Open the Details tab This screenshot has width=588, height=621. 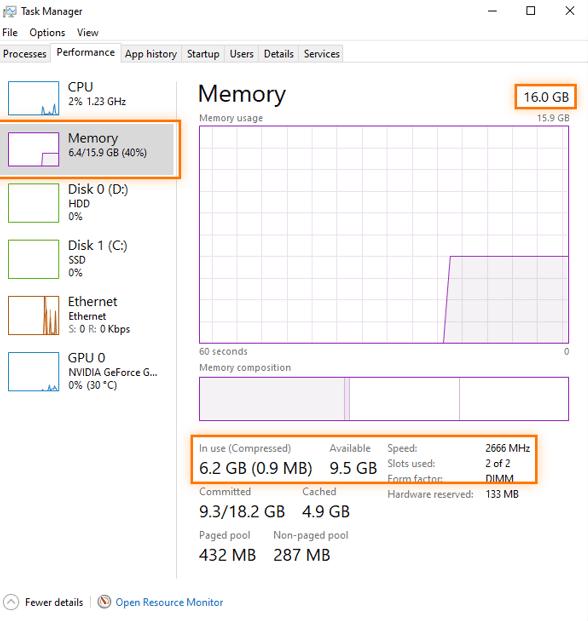click(x=279, y=54)
